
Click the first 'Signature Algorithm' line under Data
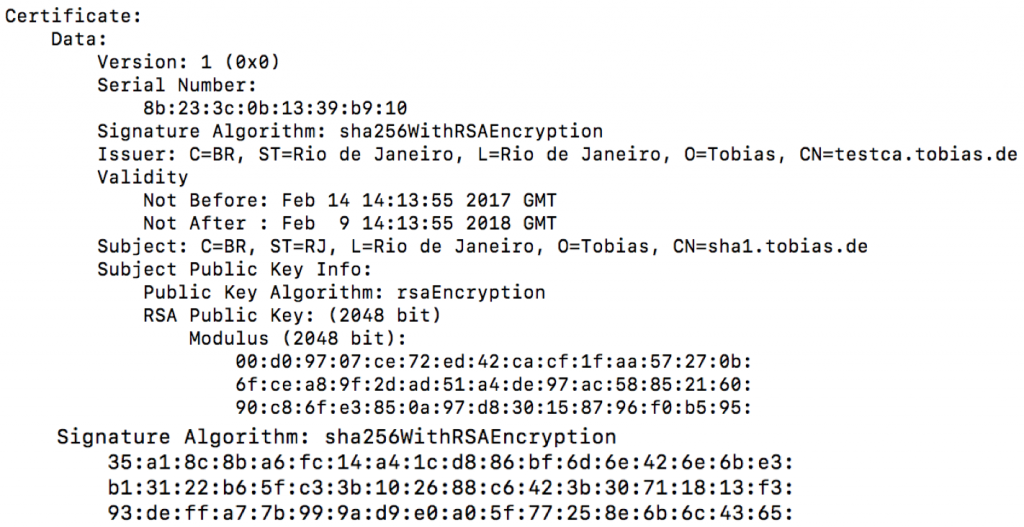350,131
